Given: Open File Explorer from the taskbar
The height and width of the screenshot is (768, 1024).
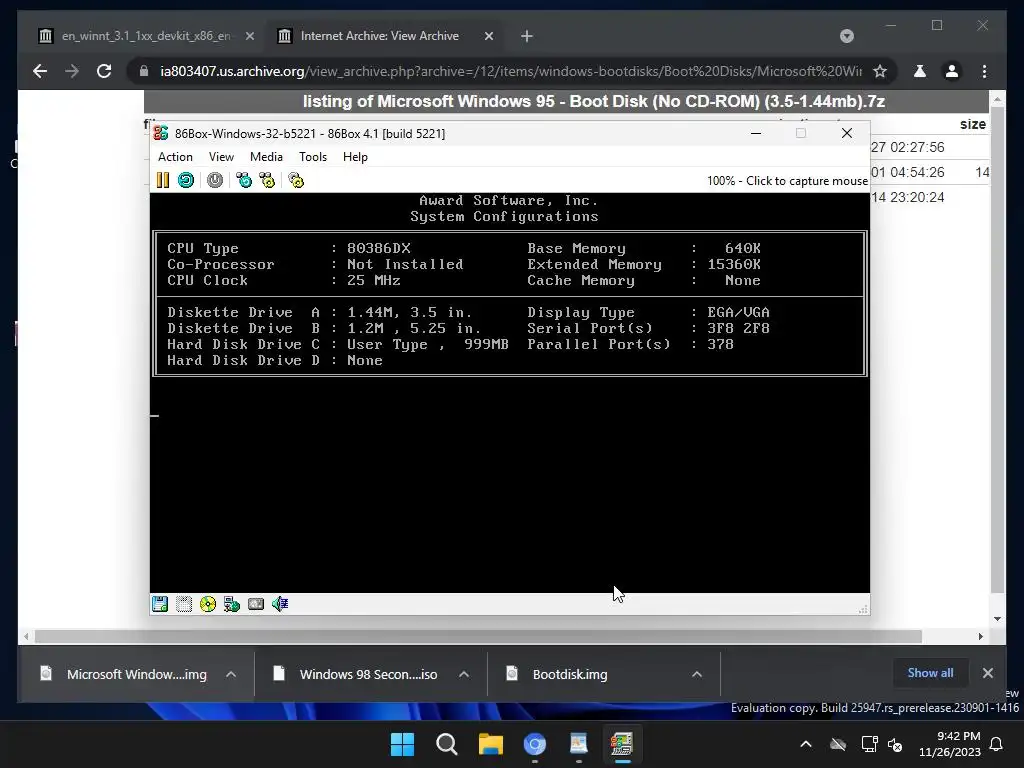Looking at the screenshot, I should point(490,744).
